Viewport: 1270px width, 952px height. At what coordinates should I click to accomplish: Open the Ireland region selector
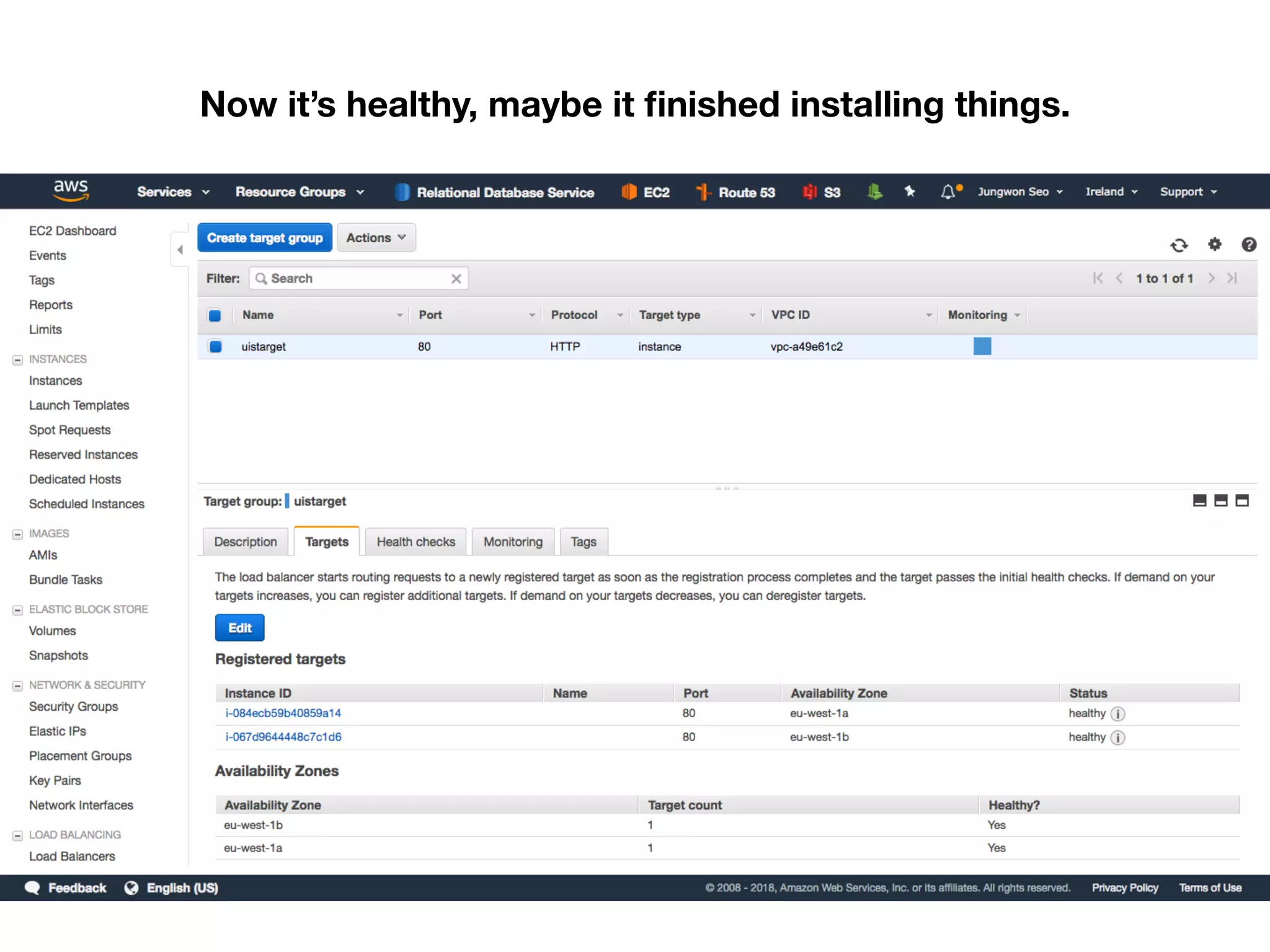[x=1111, y=192]
